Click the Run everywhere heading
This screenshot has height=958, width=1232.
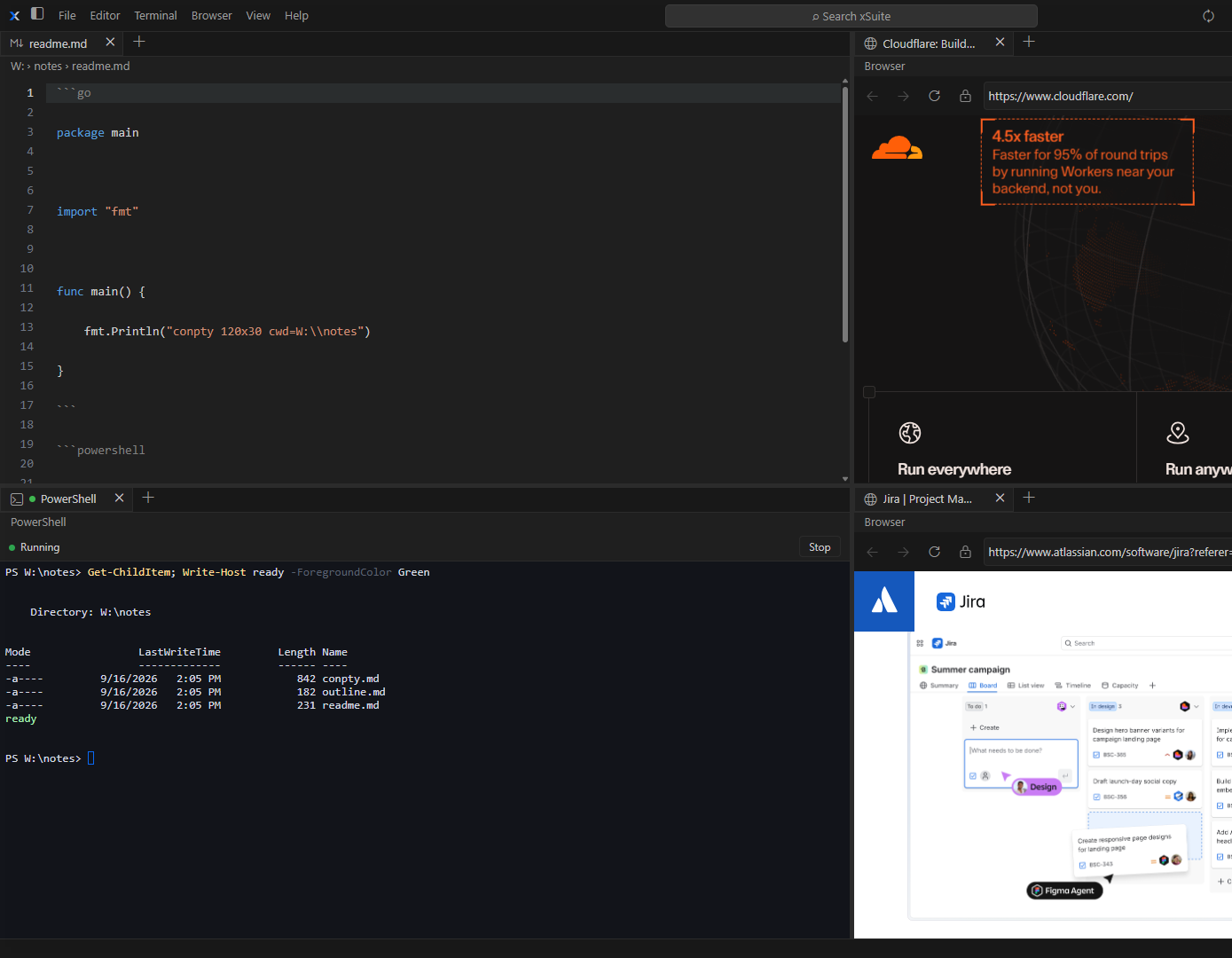tap(954, 469)
